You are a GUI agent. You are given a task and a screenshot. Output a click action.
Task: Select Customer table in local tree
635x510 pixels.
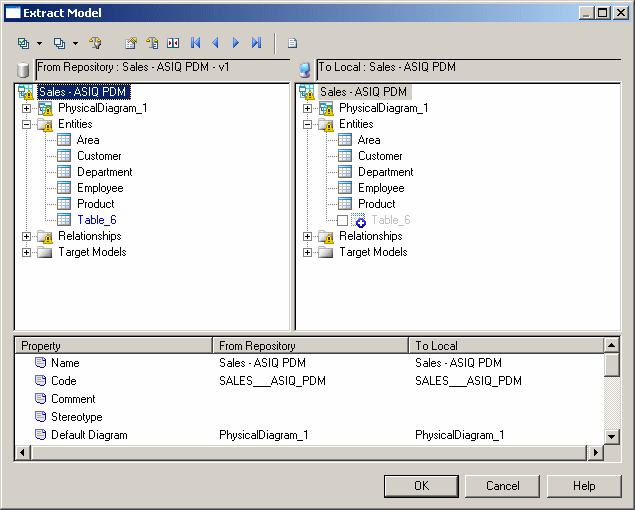pyautogui.click(x=380, y=156)
